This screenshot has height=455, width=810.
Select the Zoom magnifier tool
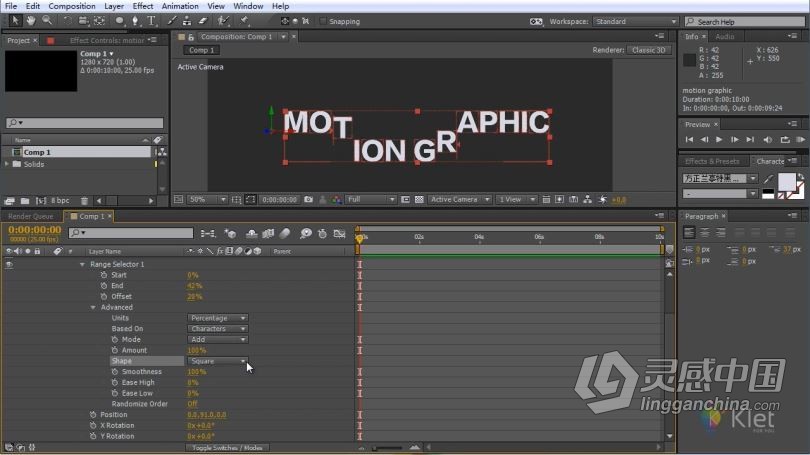click(47, 21)
